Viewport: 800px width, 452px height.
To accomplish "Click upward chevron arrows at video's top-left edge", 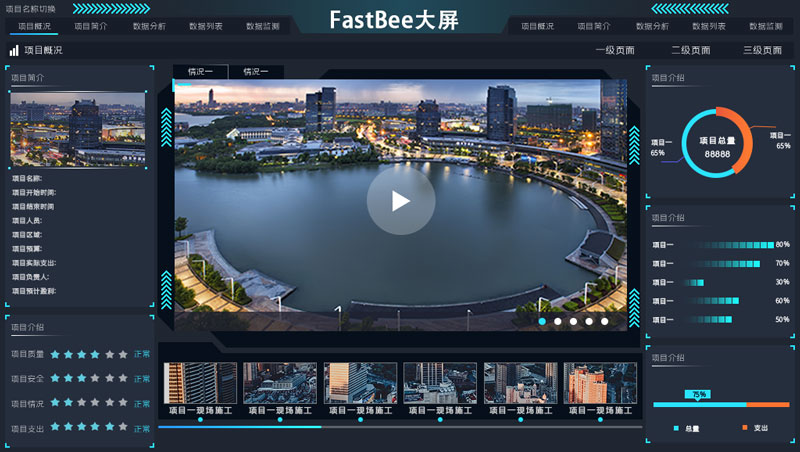I will tap(166, 127).
